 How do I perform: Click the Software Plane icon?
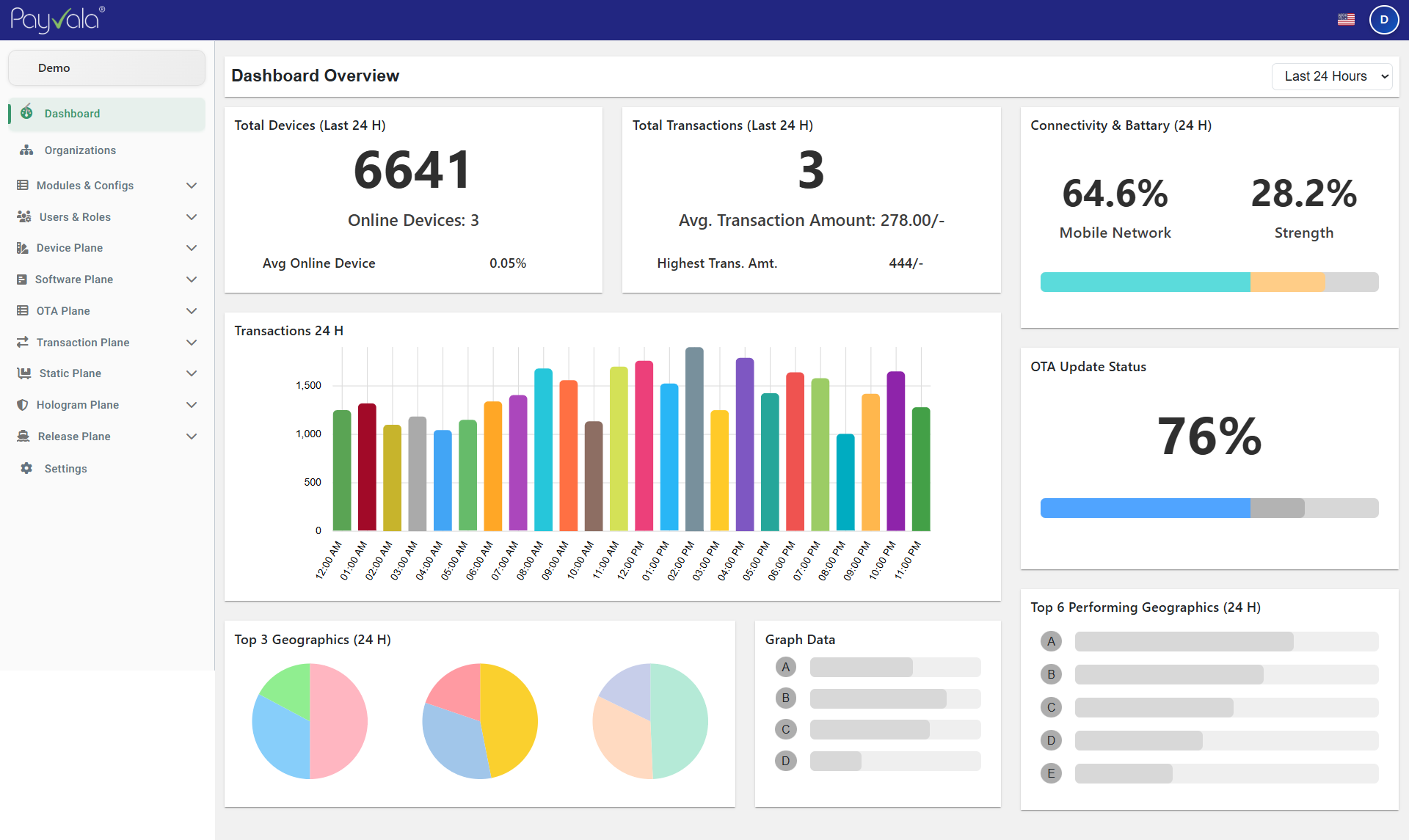point(22,280)
